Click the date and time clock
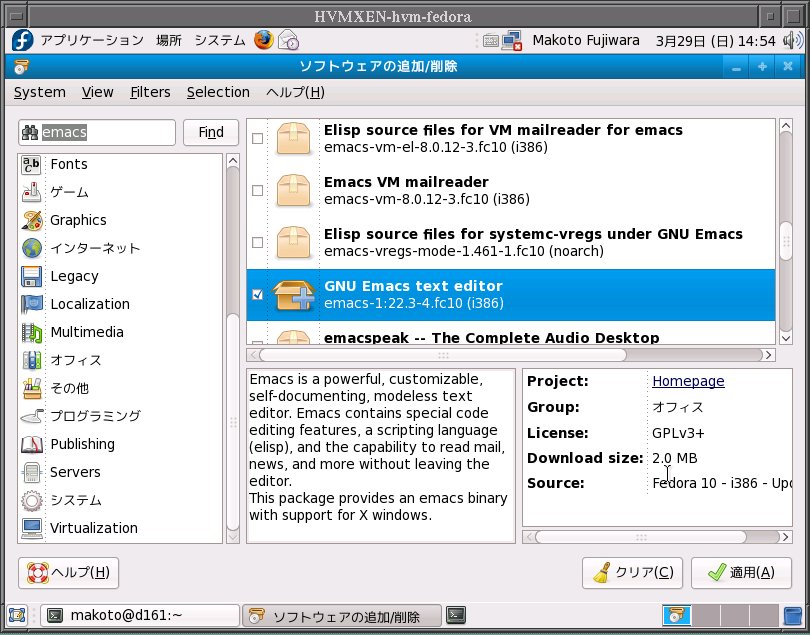This screenshot has height=635, width=810. click(715, 41)
